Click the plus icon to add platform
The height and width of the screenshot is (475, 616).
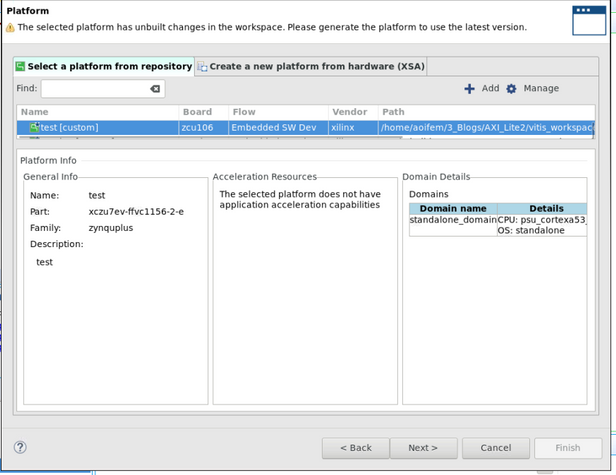point(469,89)
